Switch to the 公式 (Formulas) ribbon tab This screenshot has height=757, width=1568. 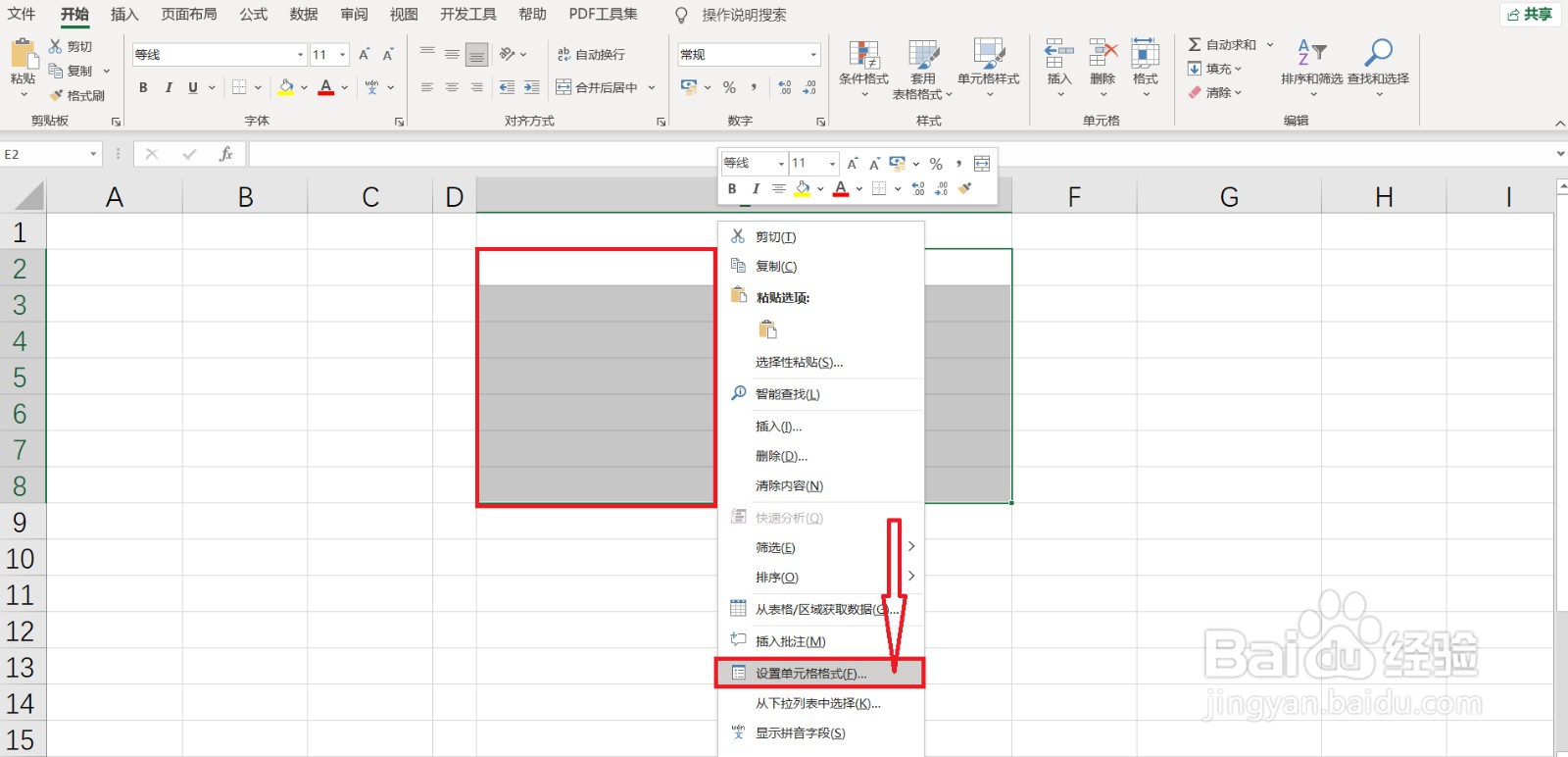click(x=253, y=14)
